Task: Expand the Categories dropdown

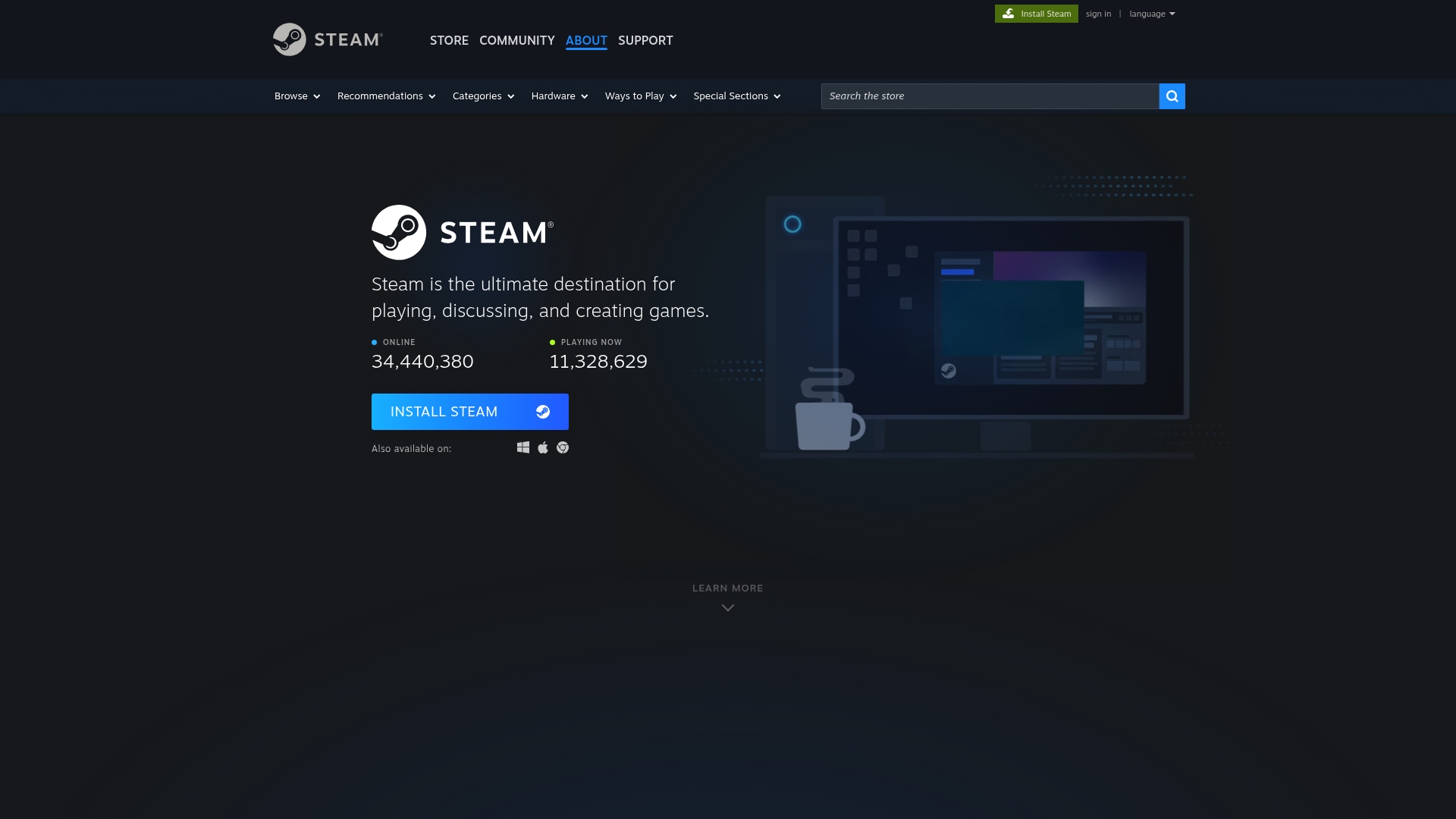Action: [x=484, y=96]
